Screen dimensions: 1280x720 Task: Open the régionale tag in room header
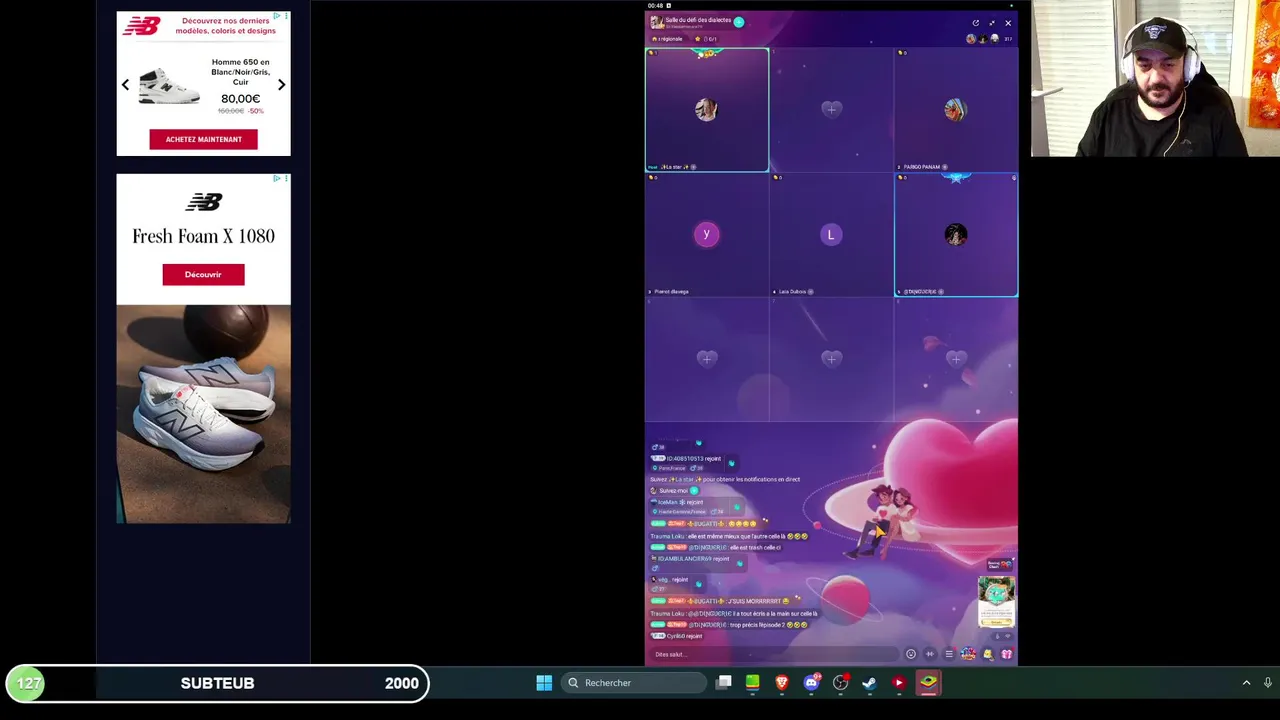(667, 39)
